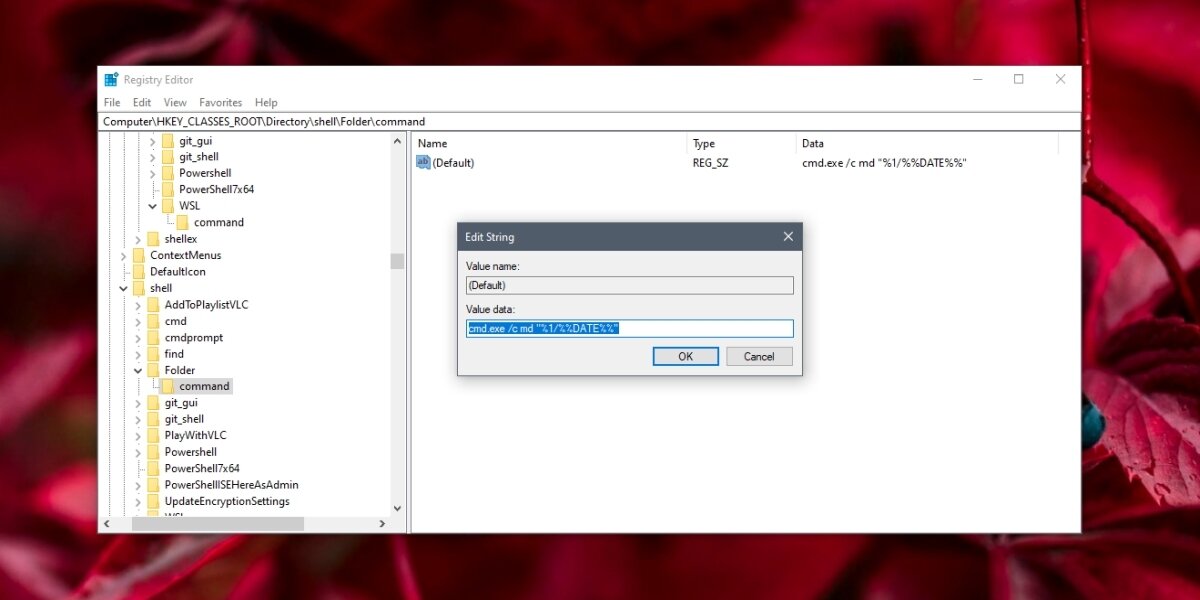1200x600 pixels.
Task: Click the tree vertical scrollbar down arrow
Action: click(397, 508)
